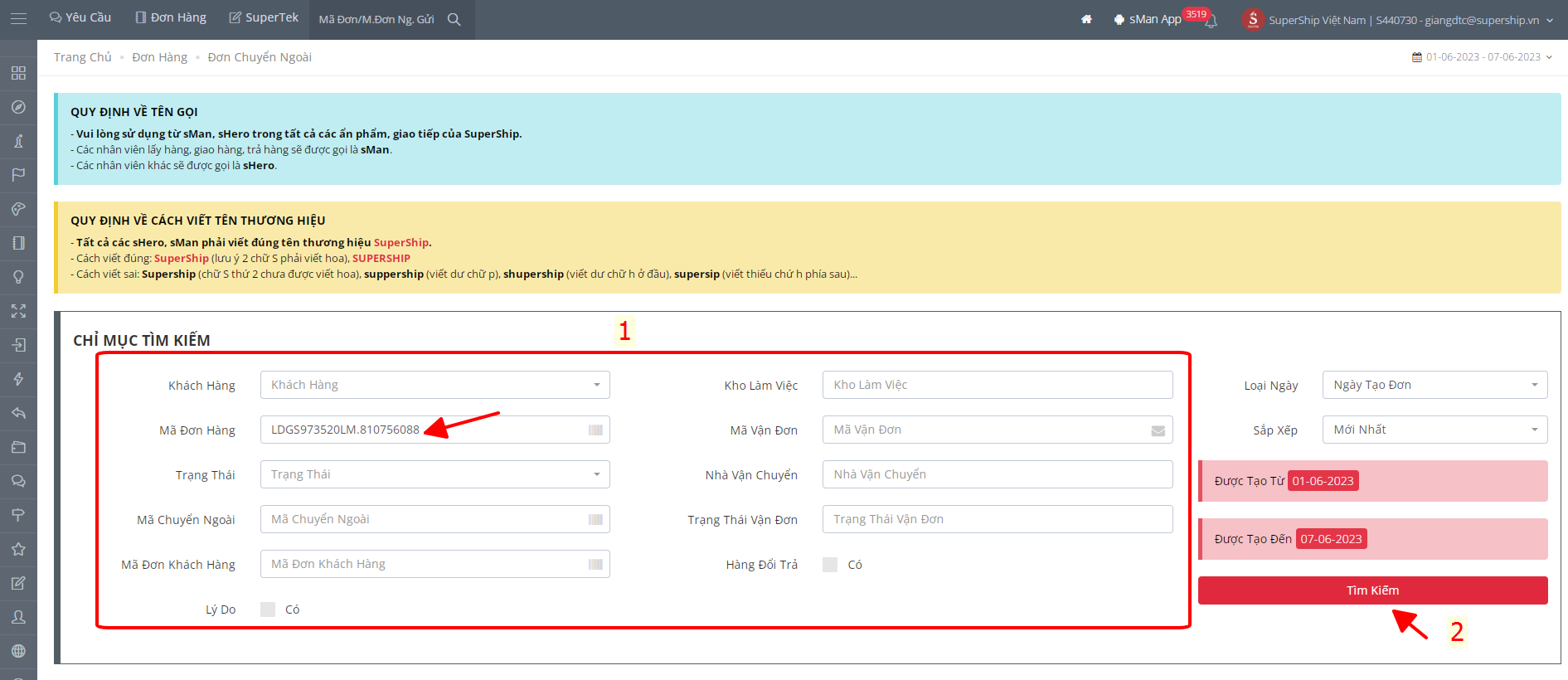
Task: Open the edit note icon in sidebar
Action: (x=18, y=583)
